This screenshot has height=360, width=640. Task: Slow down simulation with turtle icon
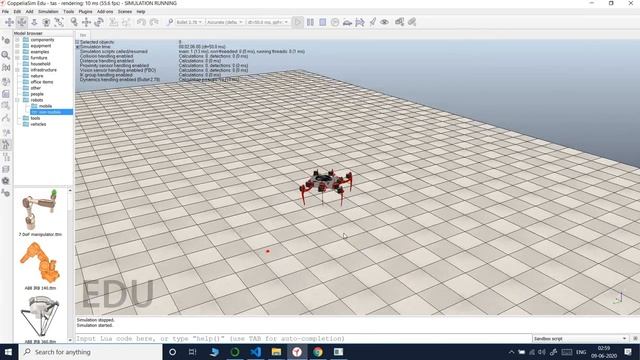pos(347,22)
